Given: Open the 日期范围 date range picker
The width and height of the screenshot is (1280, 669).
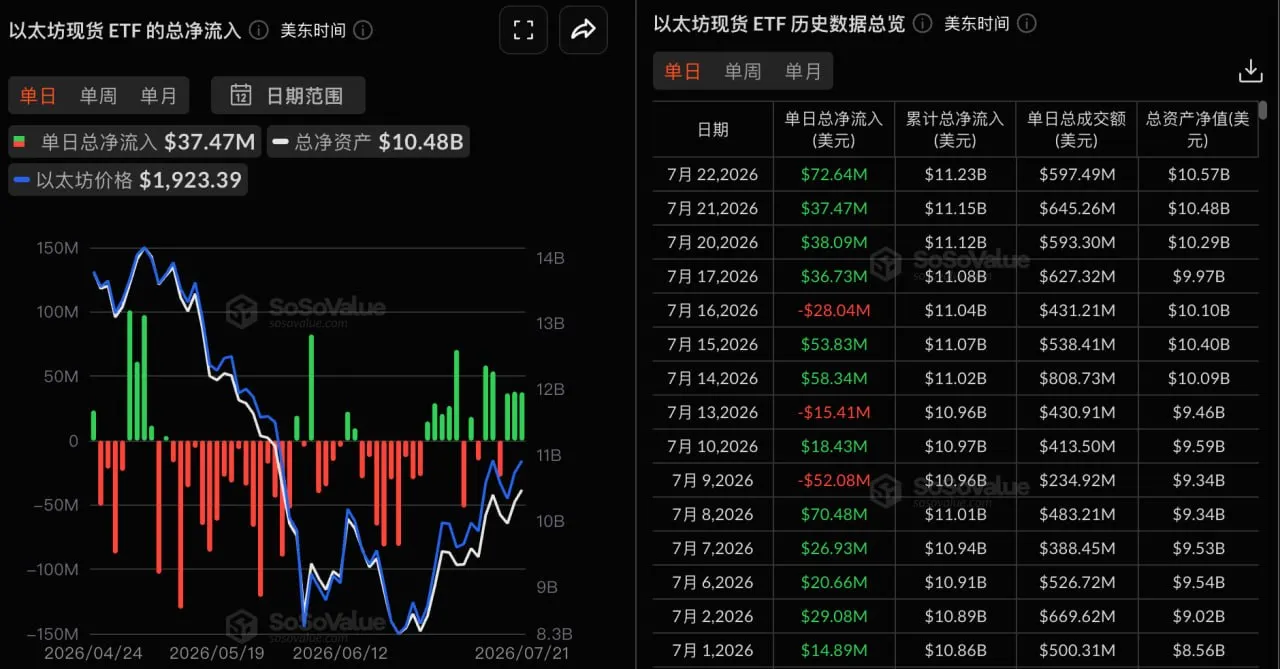Looking at the screenshot, I should [288, 96].
